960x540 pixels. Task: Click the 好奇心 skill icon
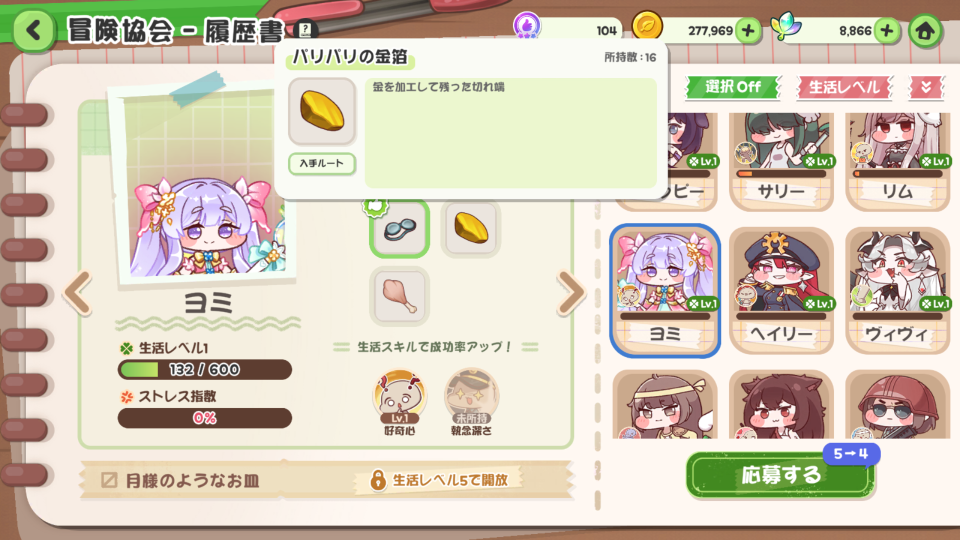tap(399, 397)
